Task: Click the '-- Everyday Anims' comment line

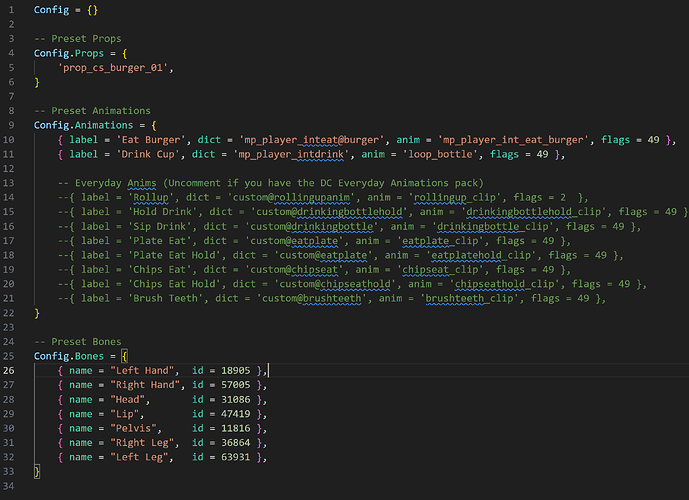Action: coord(271,183)
